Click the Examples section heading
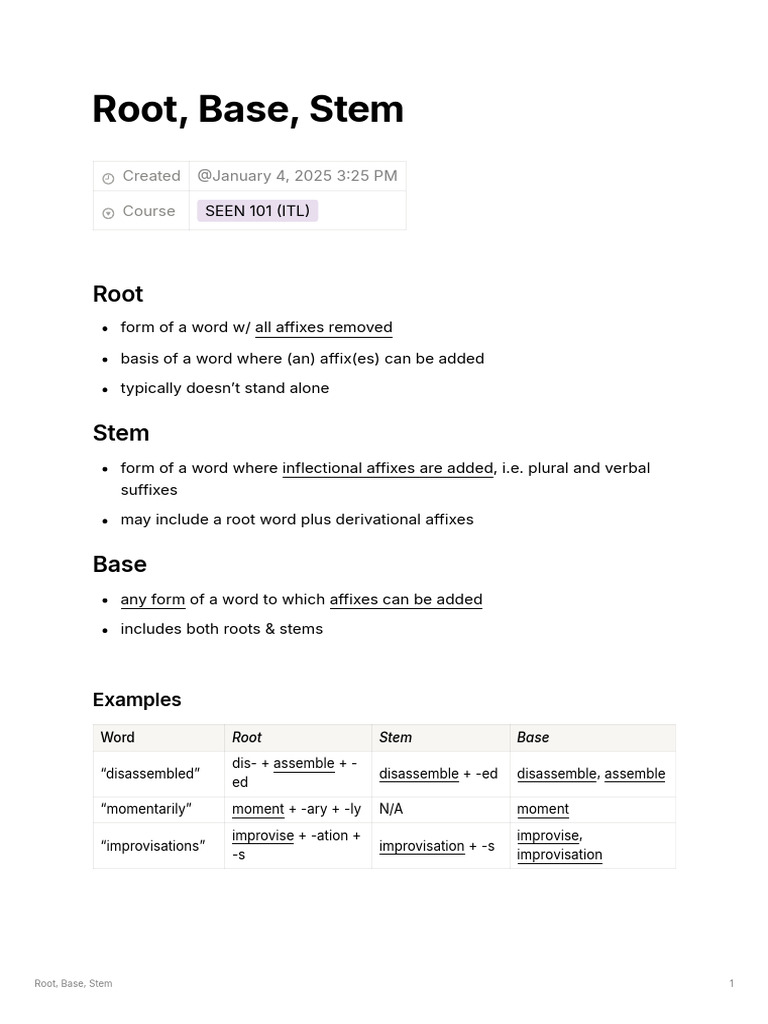Screen dimensions: 768x1024 point(137,700)
